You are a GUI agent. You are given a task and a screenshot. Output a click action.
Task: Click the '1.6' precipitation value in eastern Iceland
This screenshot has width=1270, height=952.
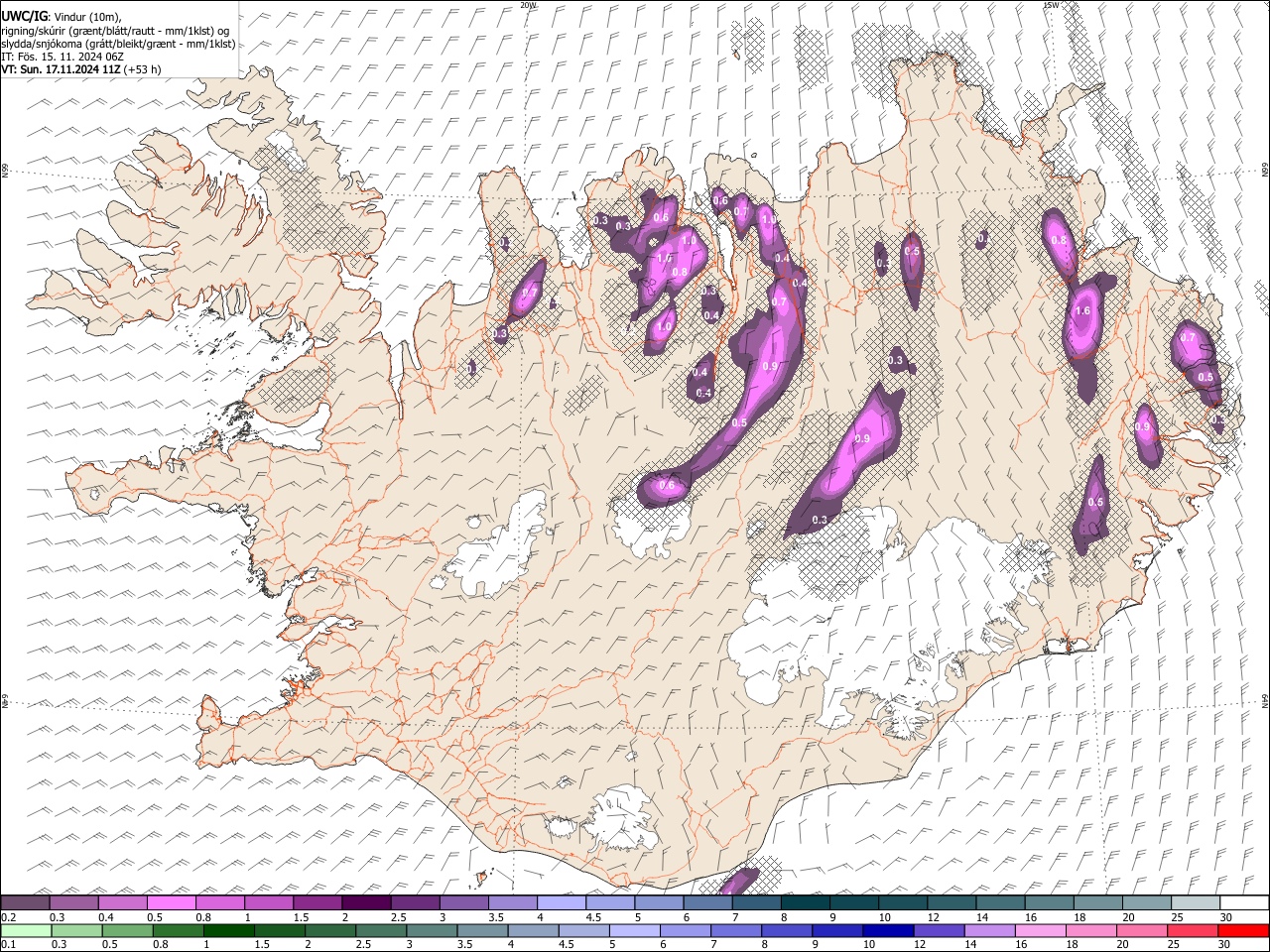[x=1082, y=310]
